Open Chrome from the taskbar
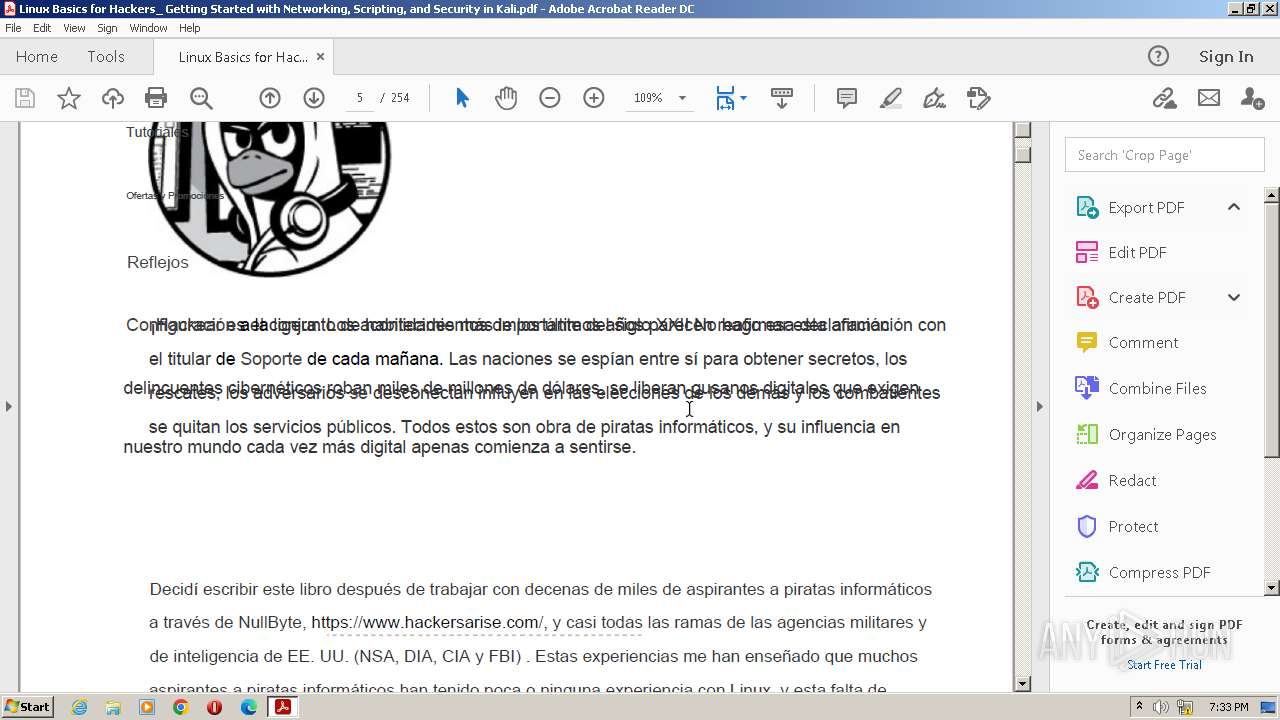This screenshot has height=720, width=1280. [181, 707]
